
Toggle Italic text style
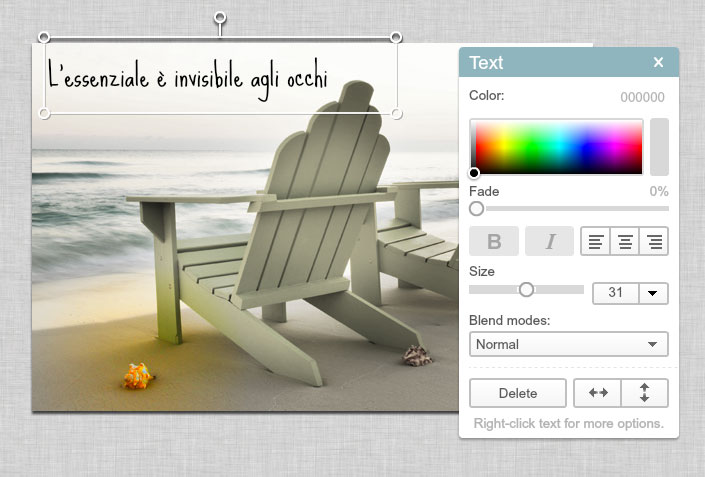549,241
